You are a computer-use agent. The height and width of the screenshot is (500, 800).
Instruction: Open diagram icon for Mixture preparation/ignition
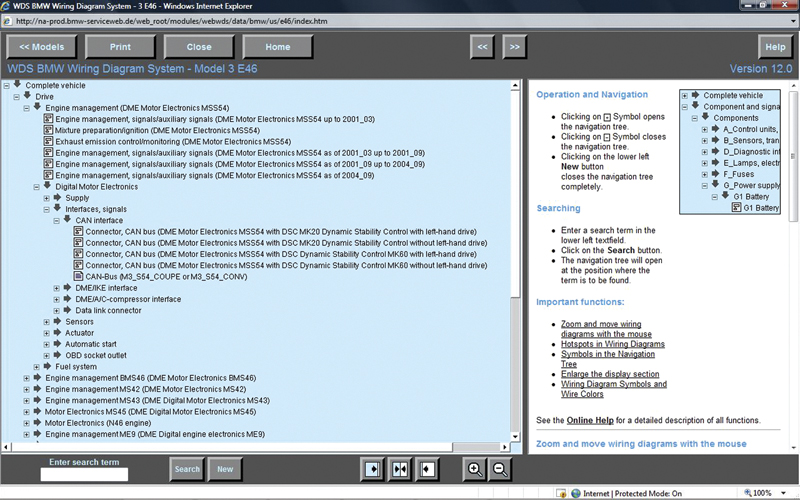coord(48,130)
